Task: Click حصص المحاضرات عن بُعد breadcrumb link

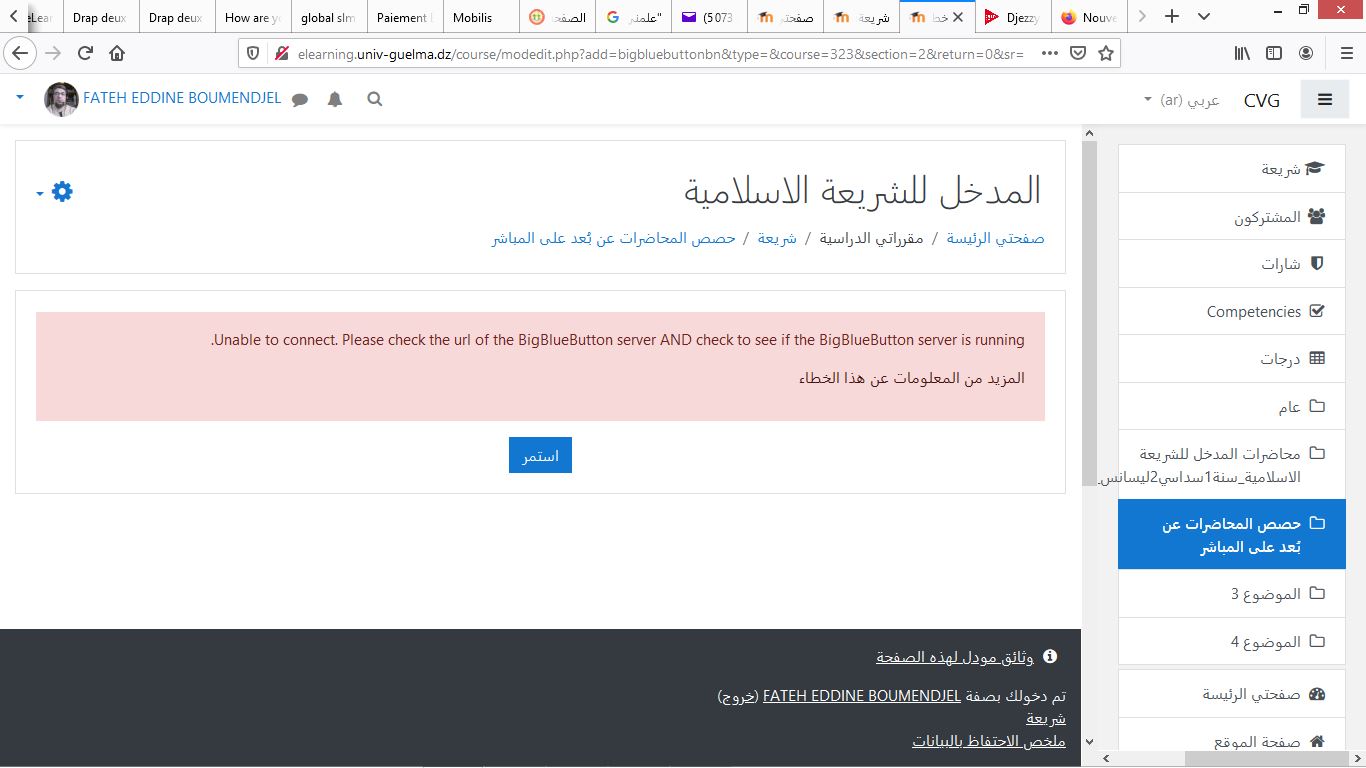Action: (x=614, y=238)
